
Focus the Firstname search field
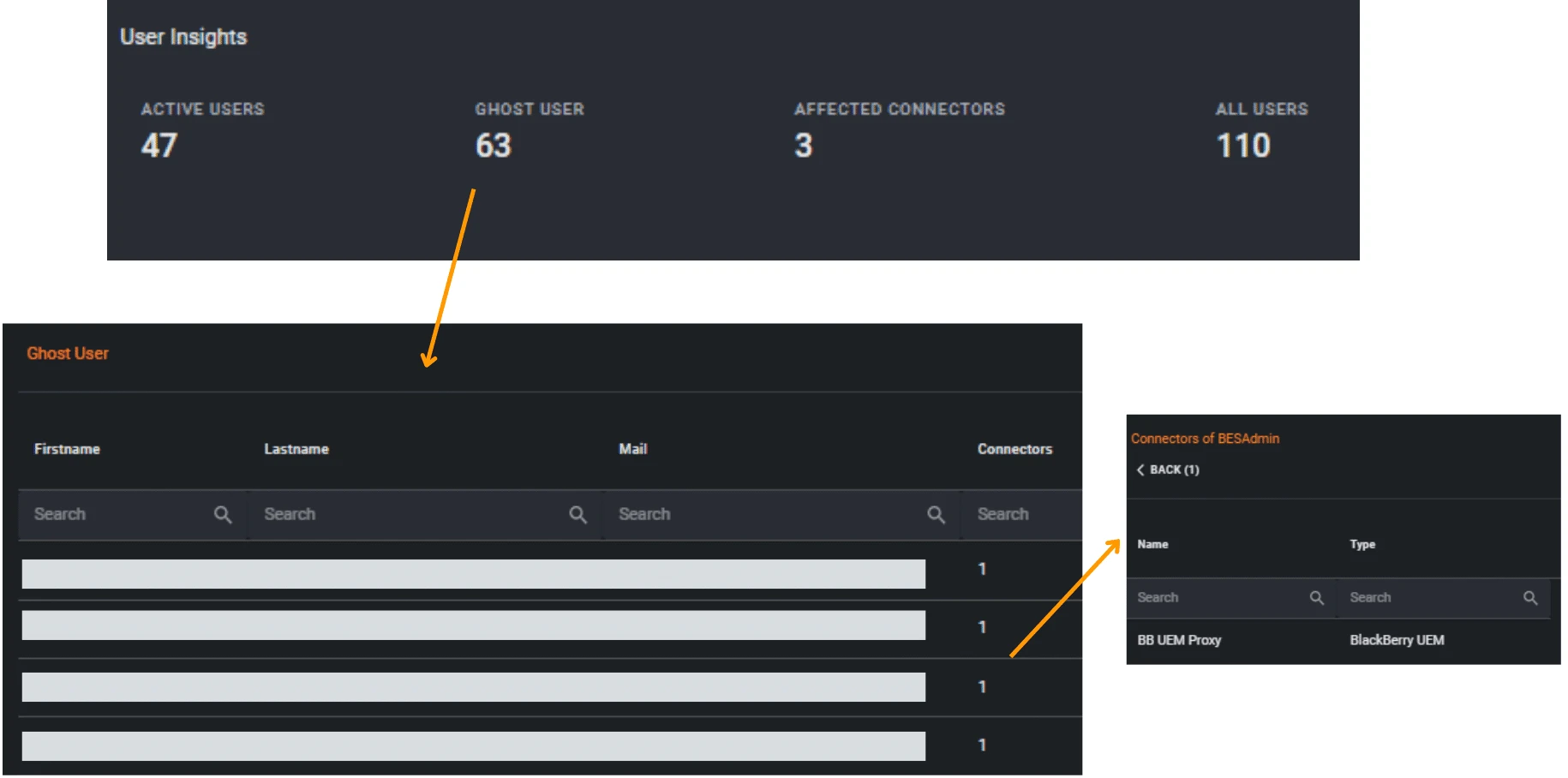pos(116,515)
